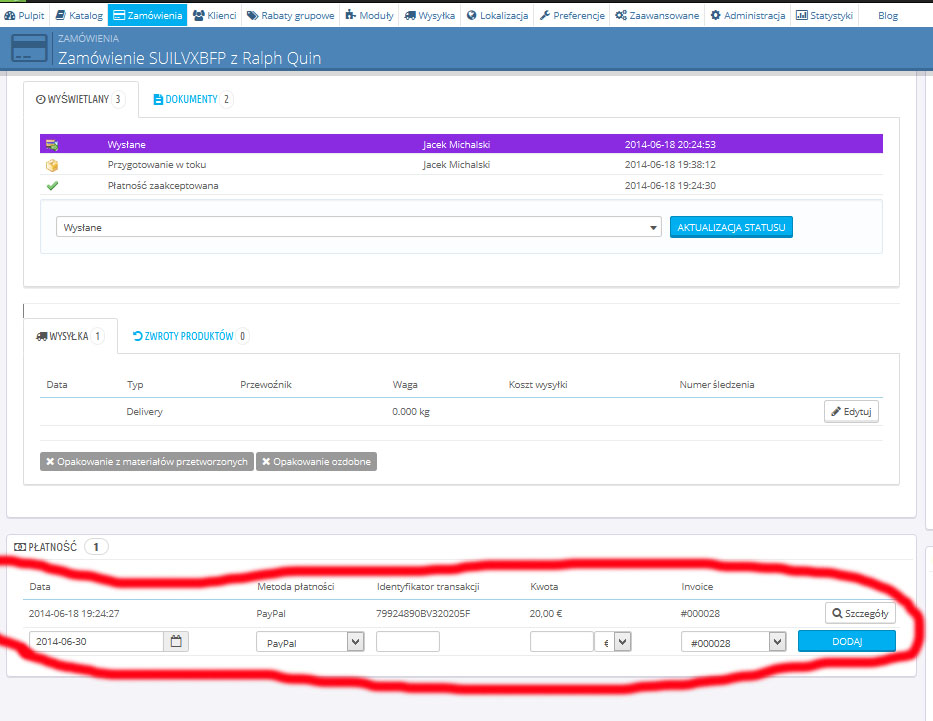This screenshot has width=933, height=721.
Task: Open the Lokalizacja menu
Action: click(x=497, y=15)
